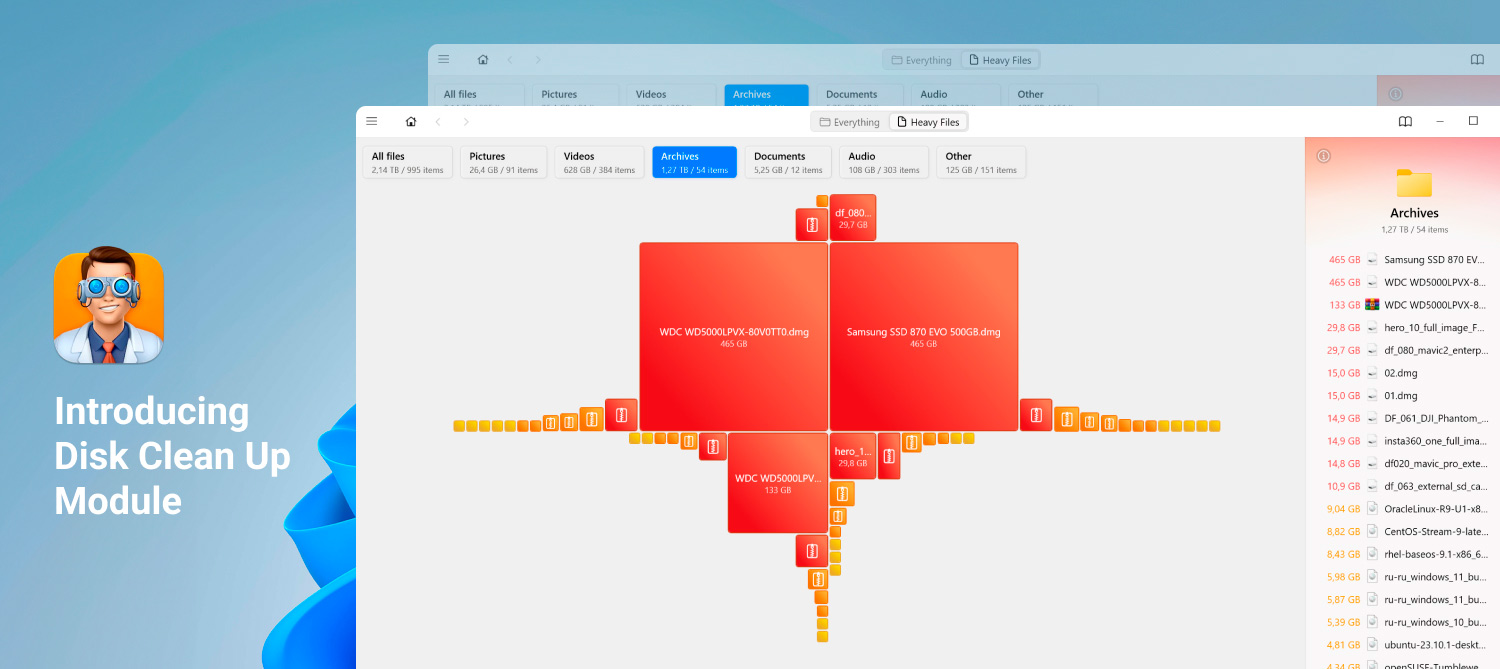
Task: Click the Archives folder icon in sidebar
Action: pyautogui.click(x=1414, y=184)
